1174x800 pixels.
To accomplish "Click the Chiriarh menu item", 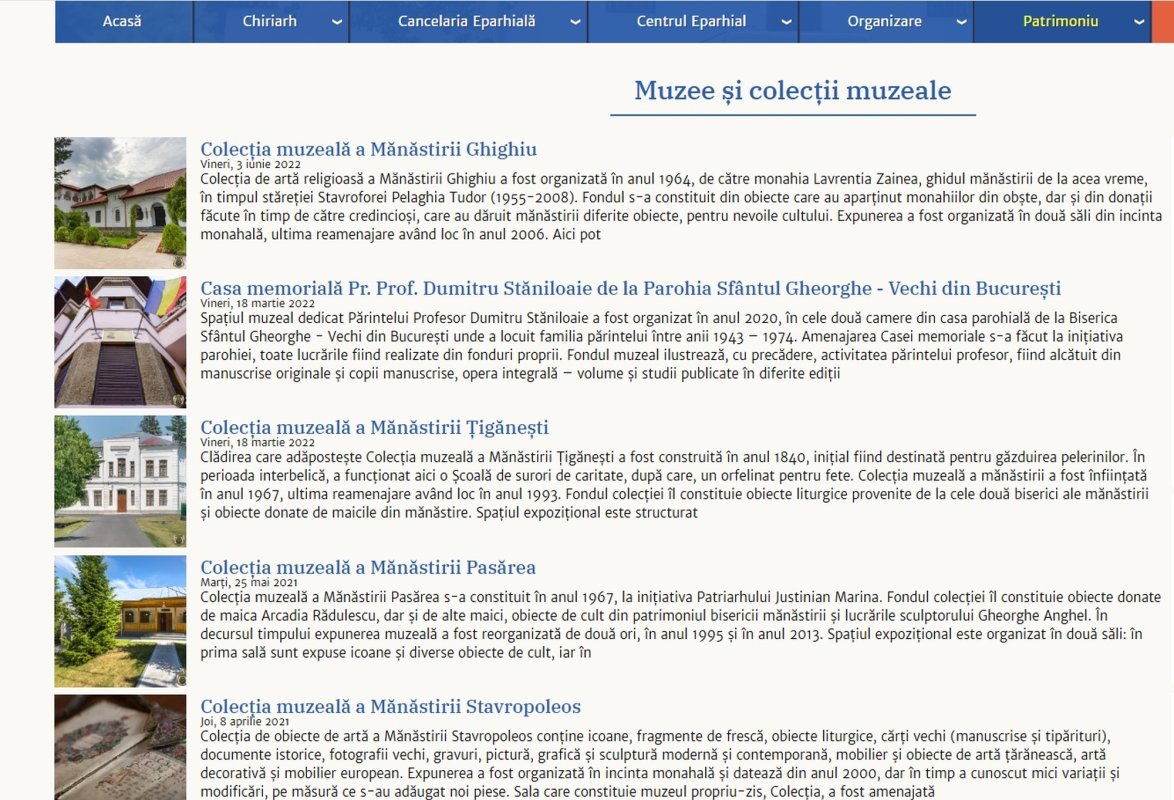I will coord(269,21).
